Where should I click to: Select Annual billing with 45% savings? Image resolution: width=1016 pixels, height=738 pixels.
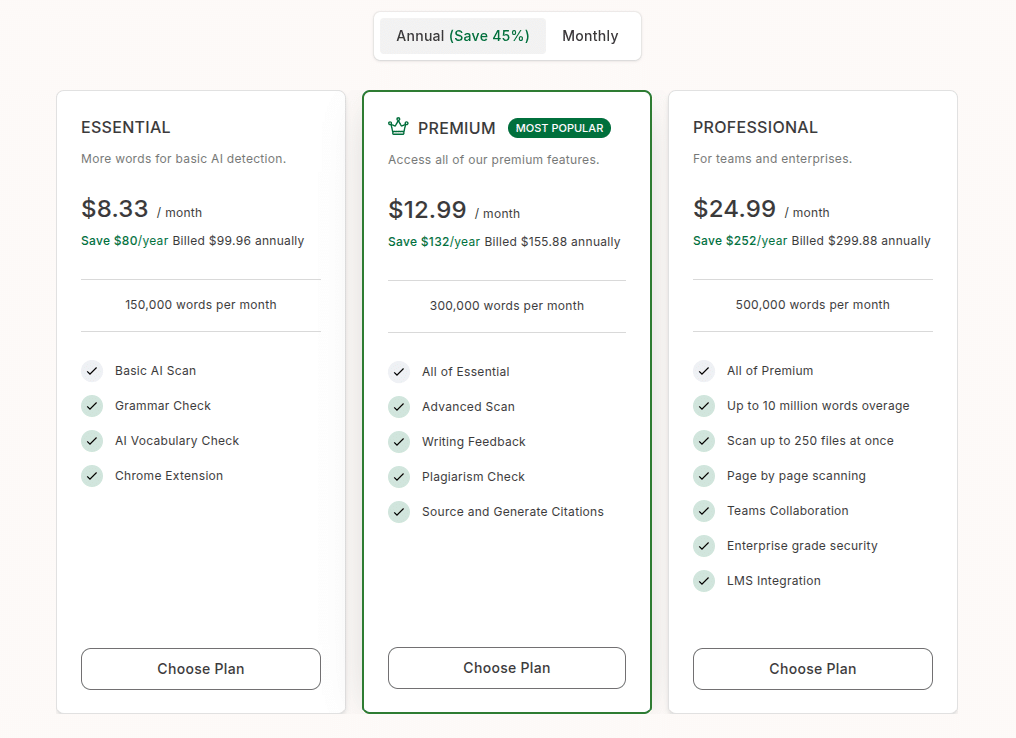[462, 35]
